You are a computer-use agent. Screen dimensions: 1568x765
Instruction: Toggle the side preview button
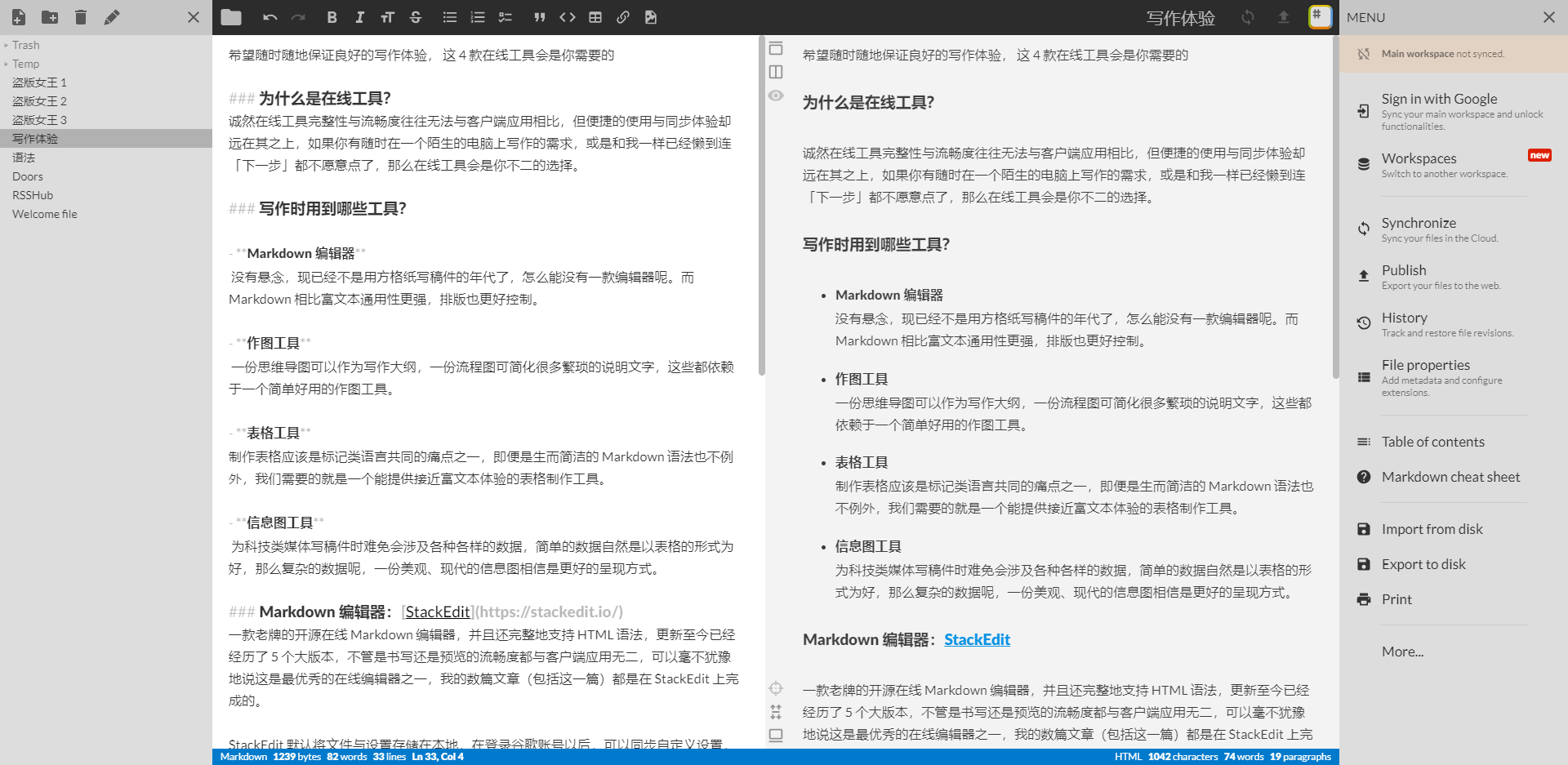coord(776,72)
